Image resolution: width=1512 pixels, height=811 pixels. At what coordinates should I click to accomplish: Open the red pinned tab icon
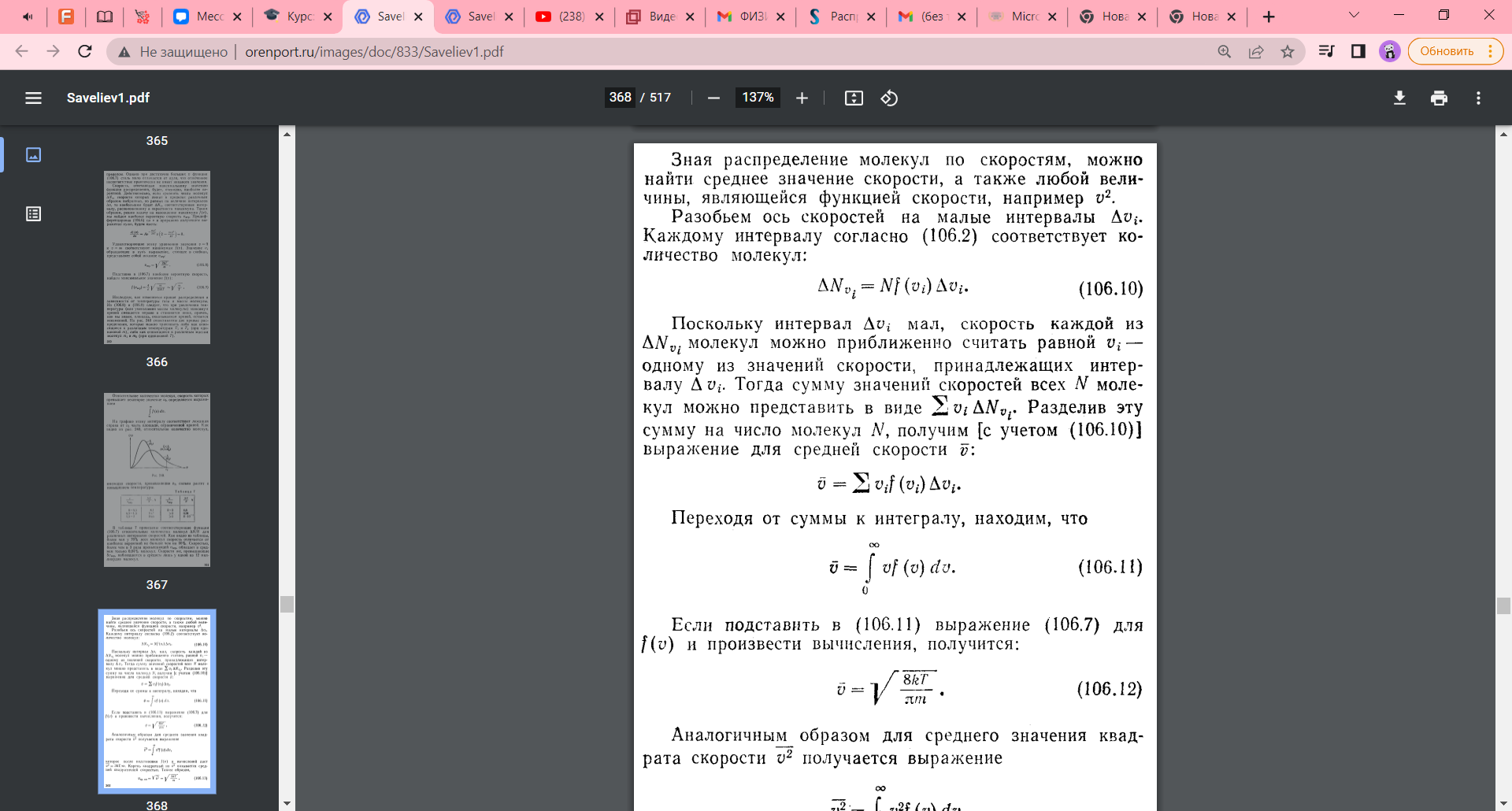pyautogui.click(x=142, y=17)
